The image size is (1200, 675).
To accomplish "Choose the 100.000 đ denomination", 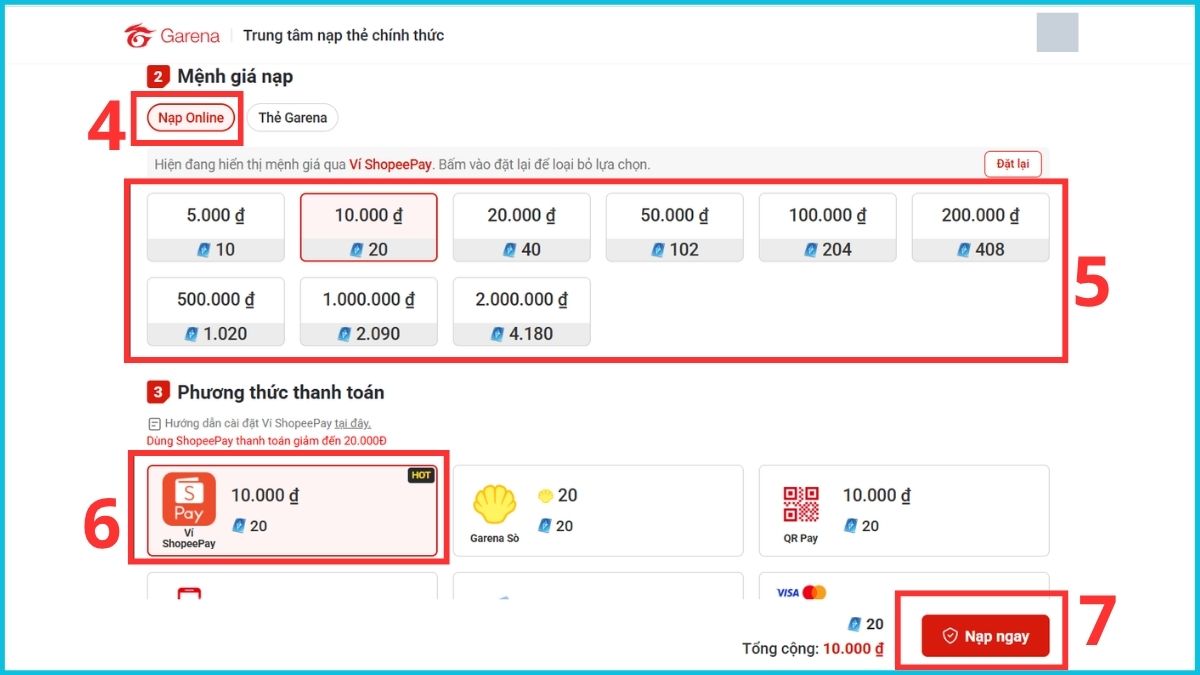I will [828, 227].
